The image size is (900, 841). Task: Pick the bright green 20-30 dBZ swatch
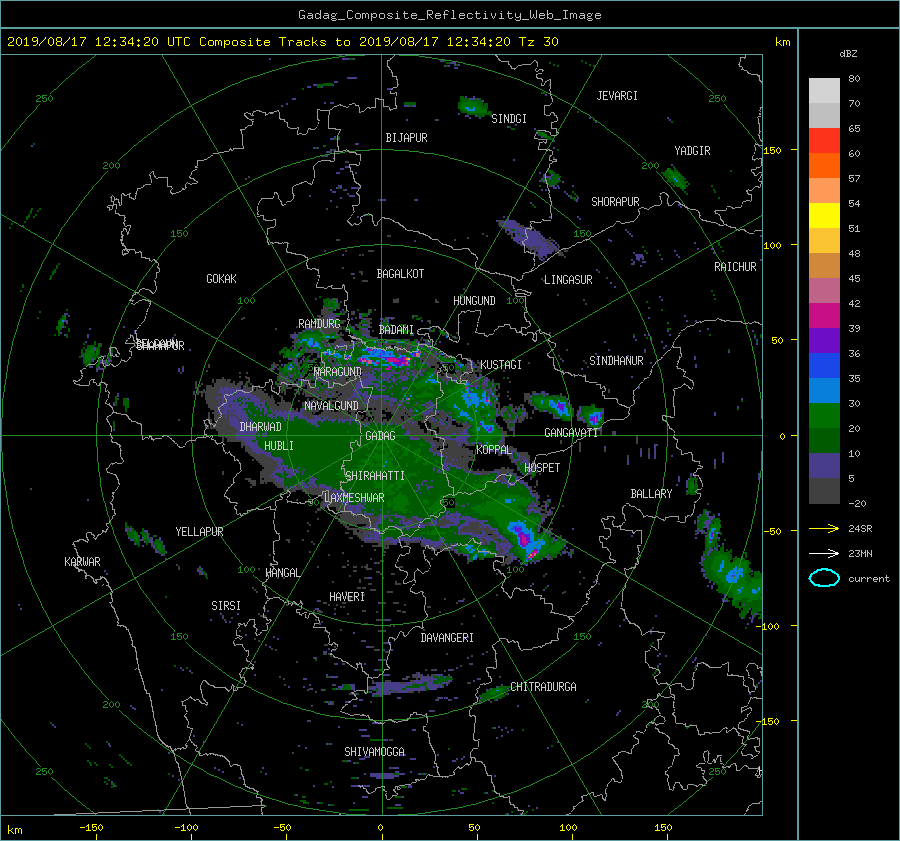[824, 416]
